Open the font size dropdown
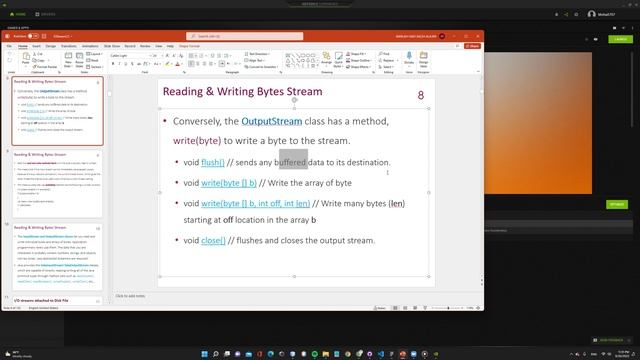Image resolution: width=640 pixels, height=360 pixels. 158,56
